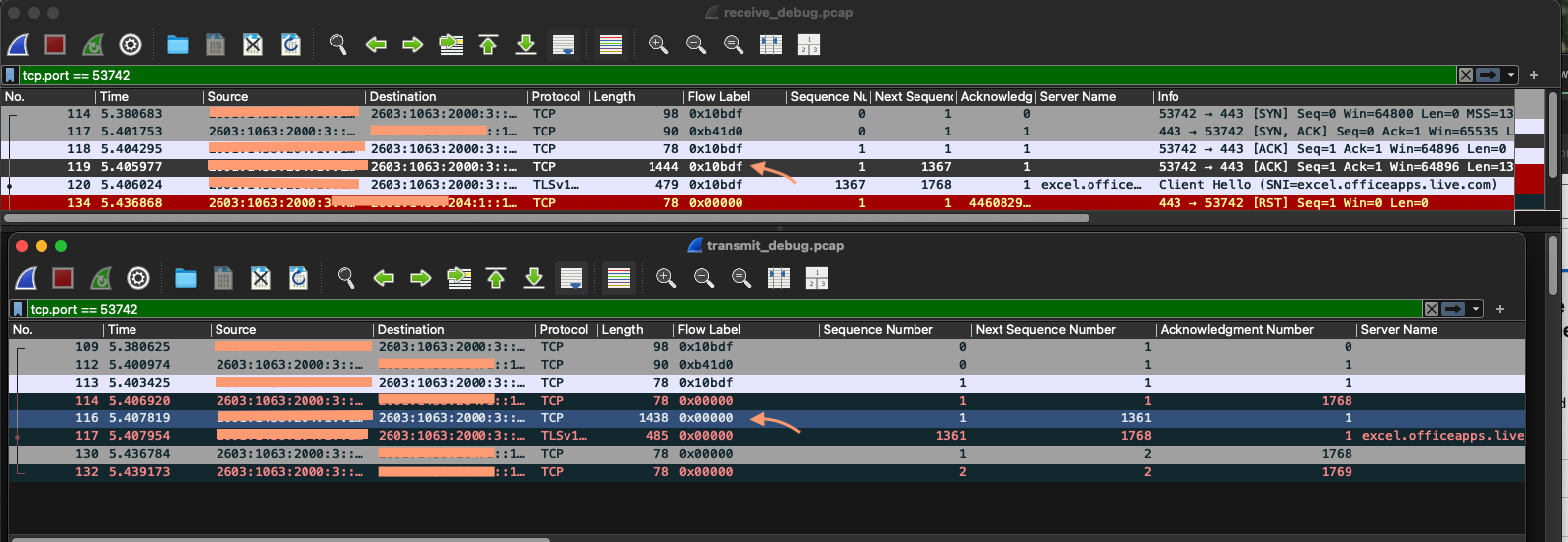Open saved filter bookmarks in transmit_debug window
Screen dimensions: 1568x542
18,309
